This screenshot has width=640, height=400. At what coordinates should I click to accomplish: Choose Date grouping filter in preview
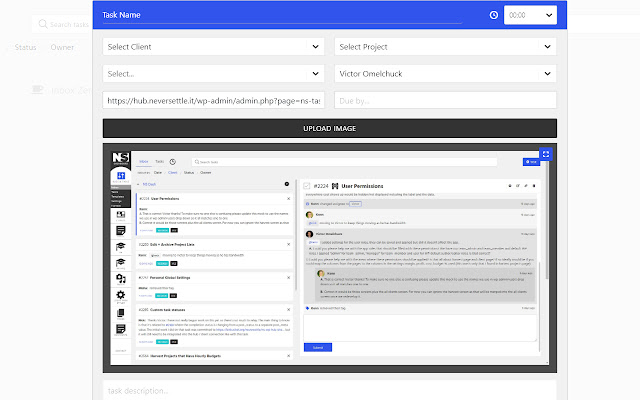[158, 173]
